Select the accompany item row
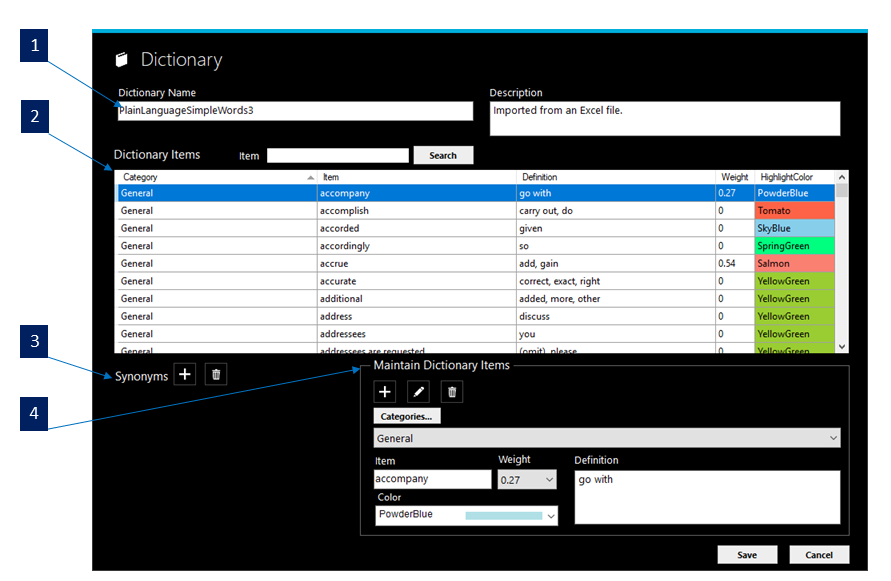 point(476,193)
